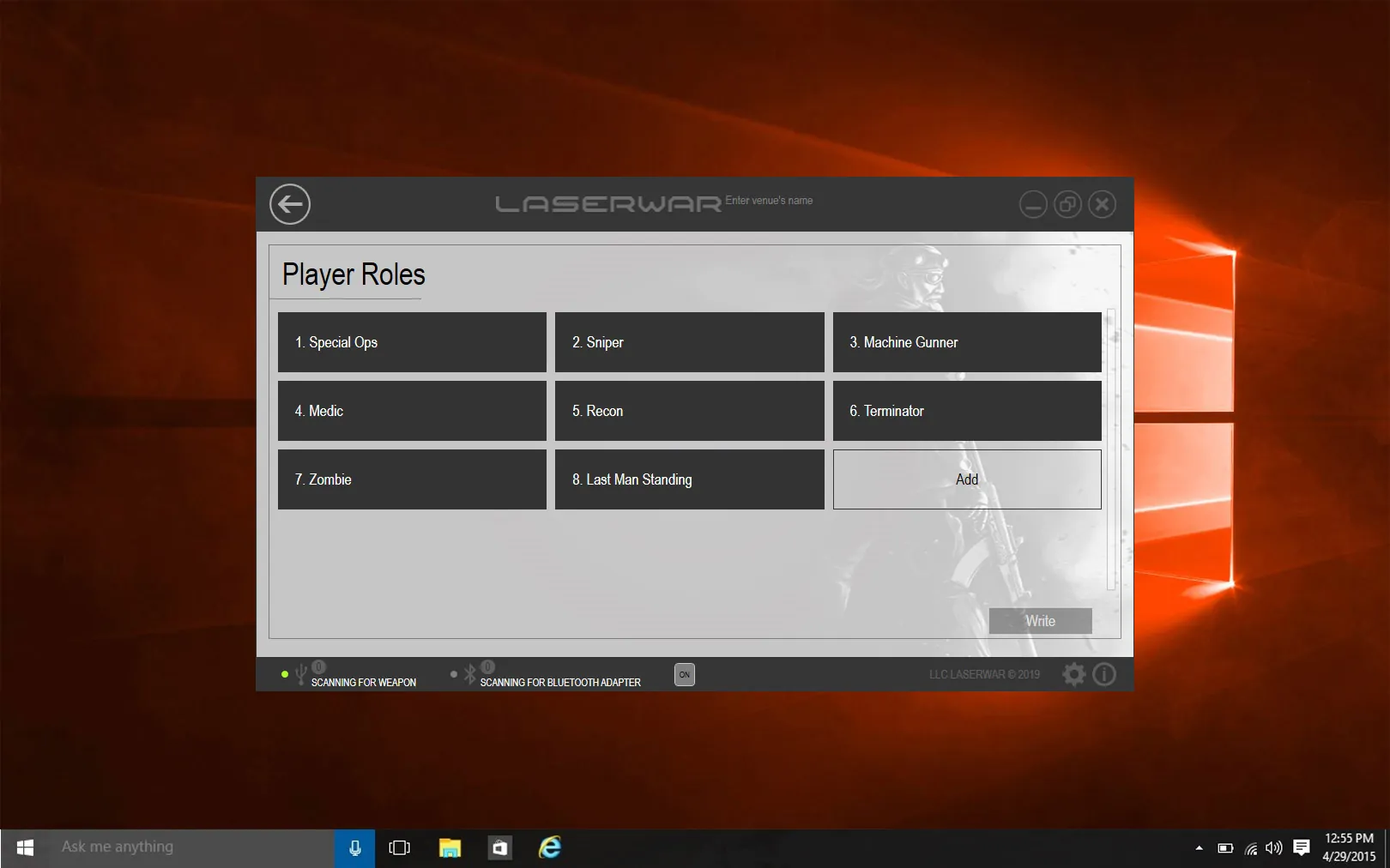Open settings via the gear icon

tap(1074, 674)
